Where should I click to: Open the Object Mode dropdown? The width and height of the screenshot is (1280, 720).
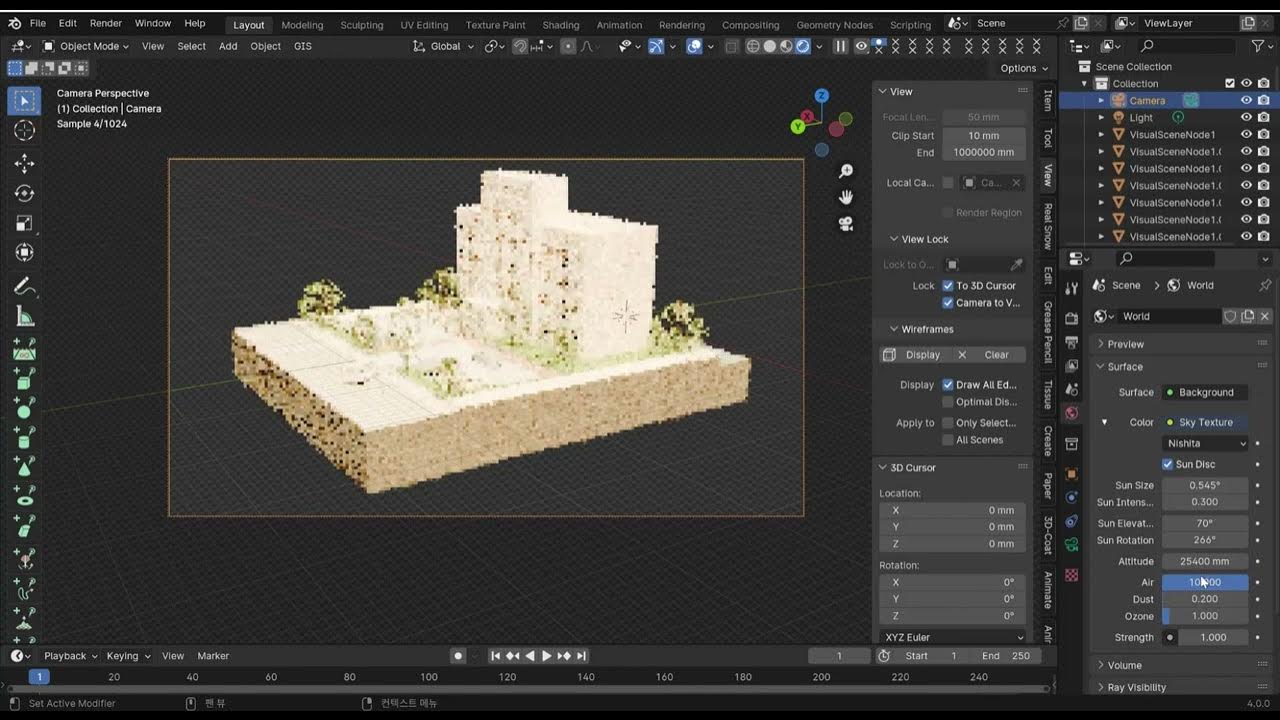point(86,46)
